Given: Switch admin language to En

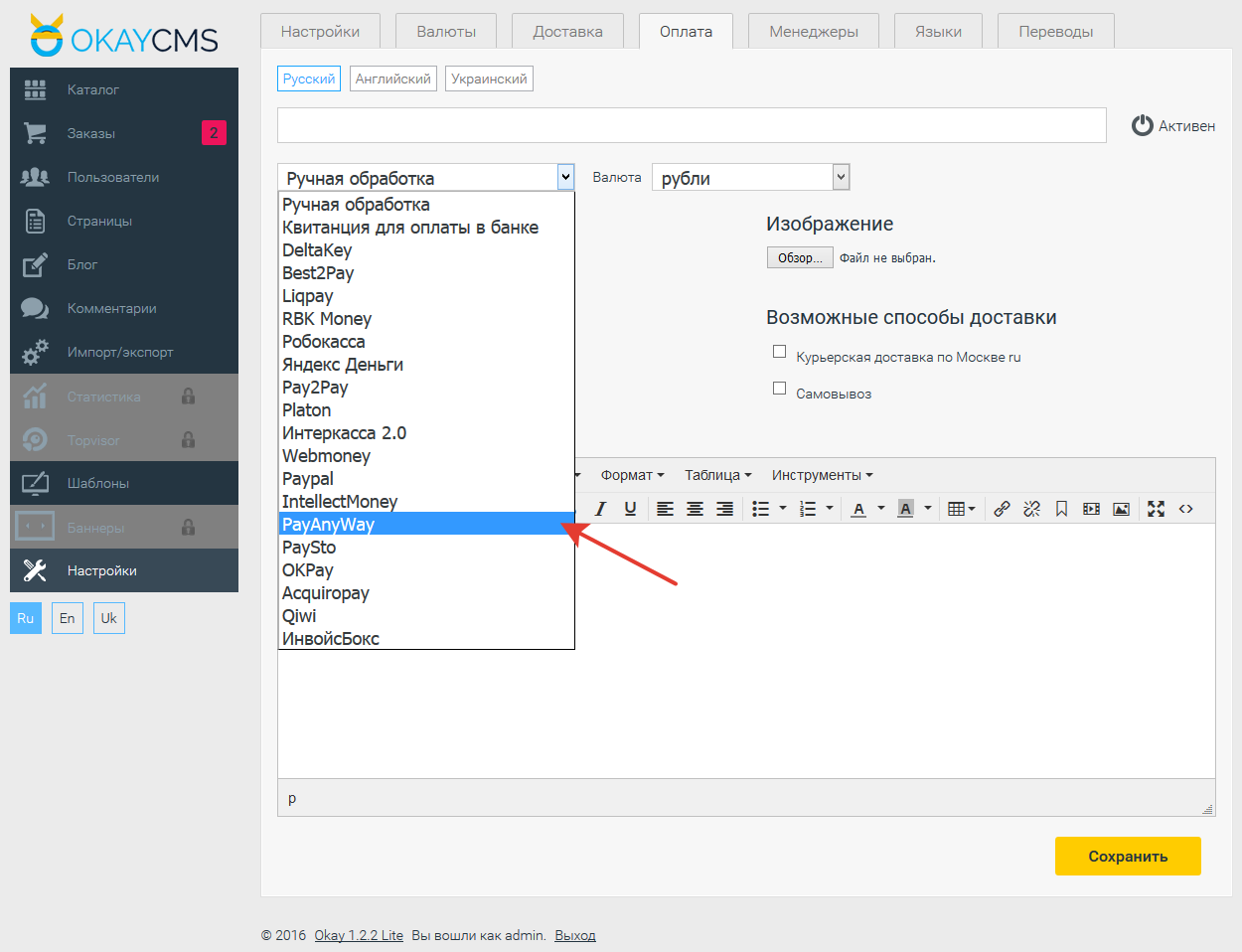Looking at the screenshot, I should pyautogui.click(x=68, y=618).
